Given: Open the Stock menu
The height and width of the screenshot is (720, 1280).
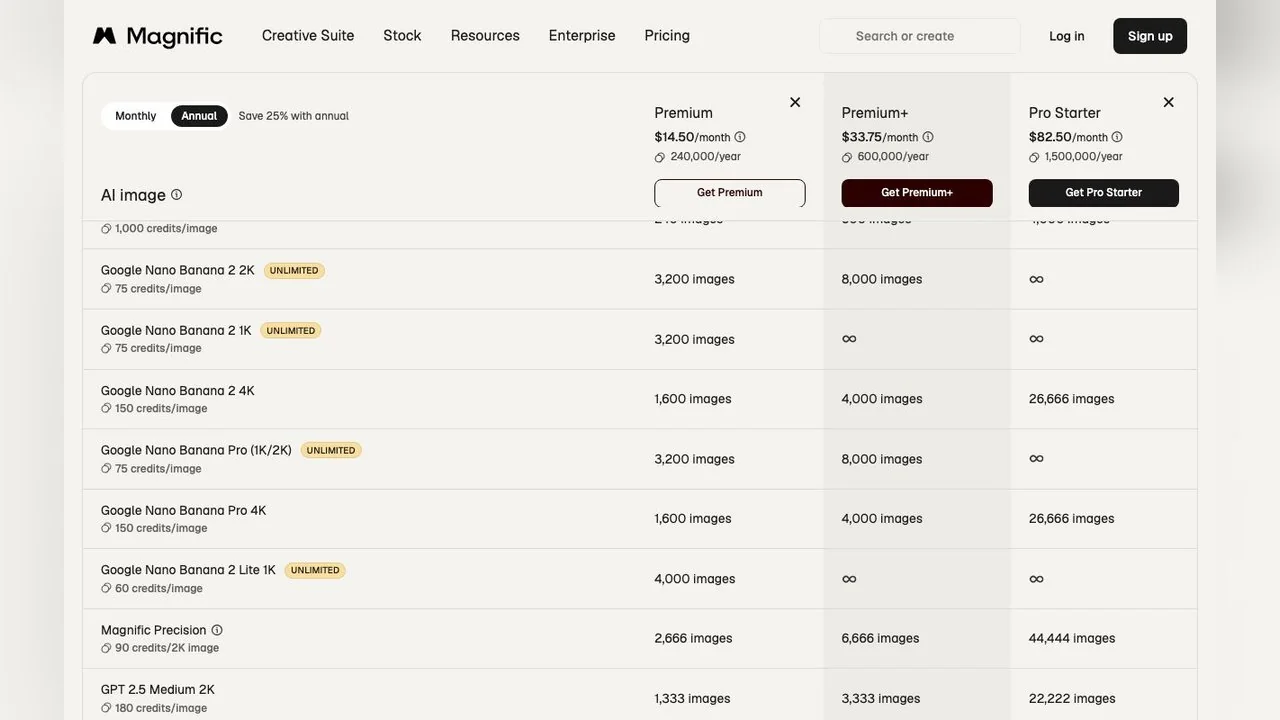Looking at the screenshot, I should point(402,36).
